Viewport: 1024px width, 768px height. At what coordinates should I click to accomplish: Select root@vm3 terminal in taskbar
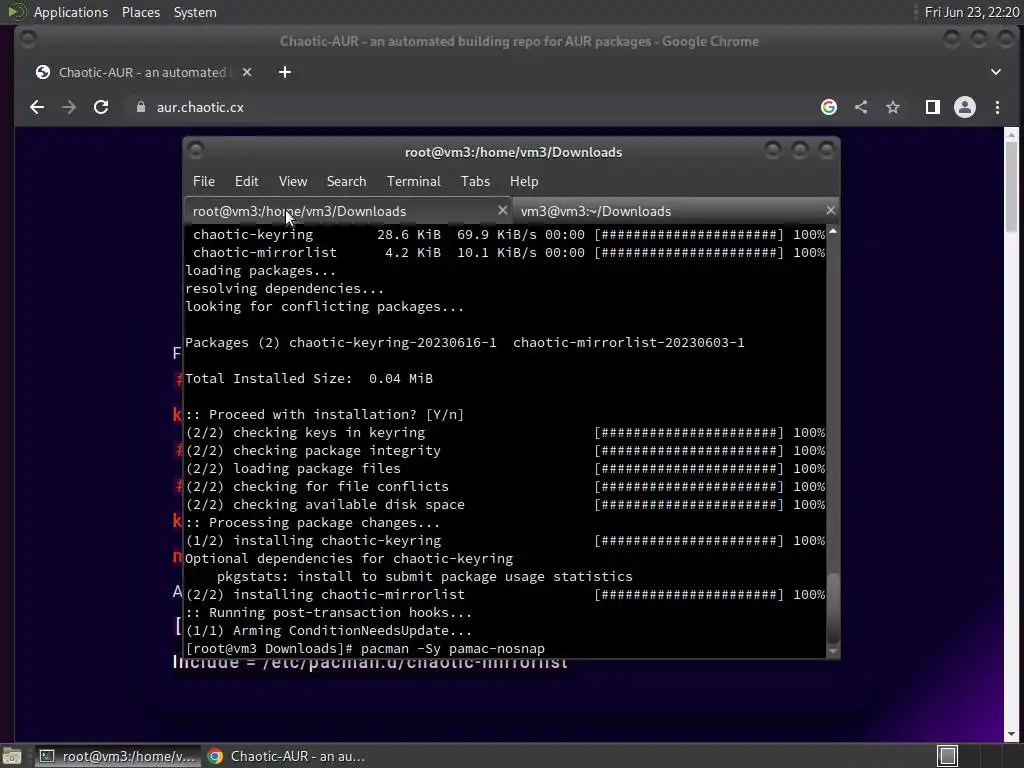(x=116, y=756)
